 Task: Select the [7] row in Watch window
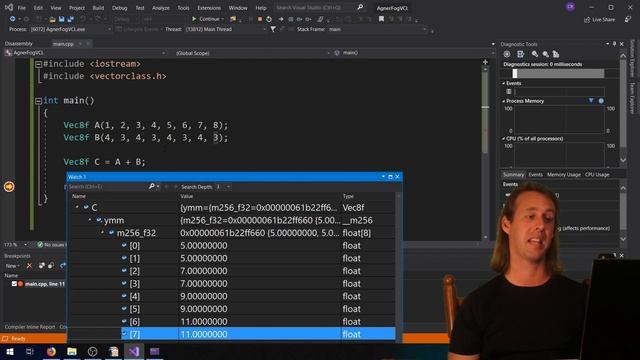[x=258, y=334]
